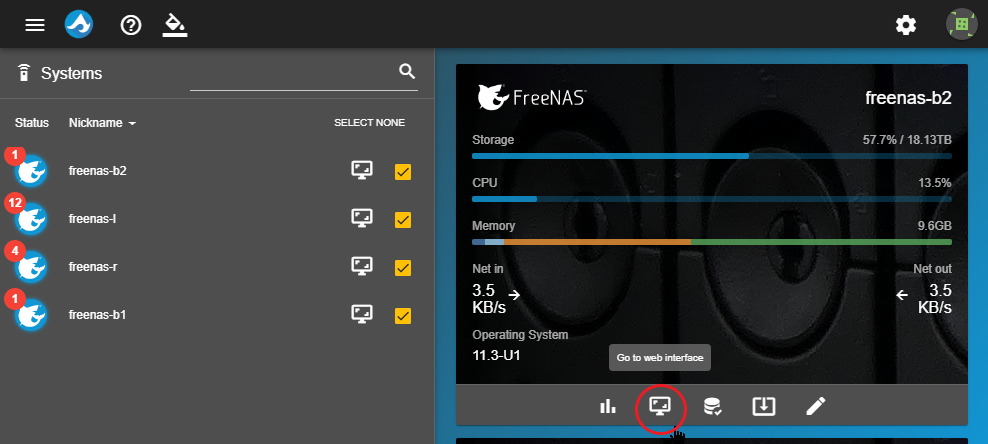Click the search magnifier in Systems panel
The width and height of the screenshot is (988, 444).
407,72
